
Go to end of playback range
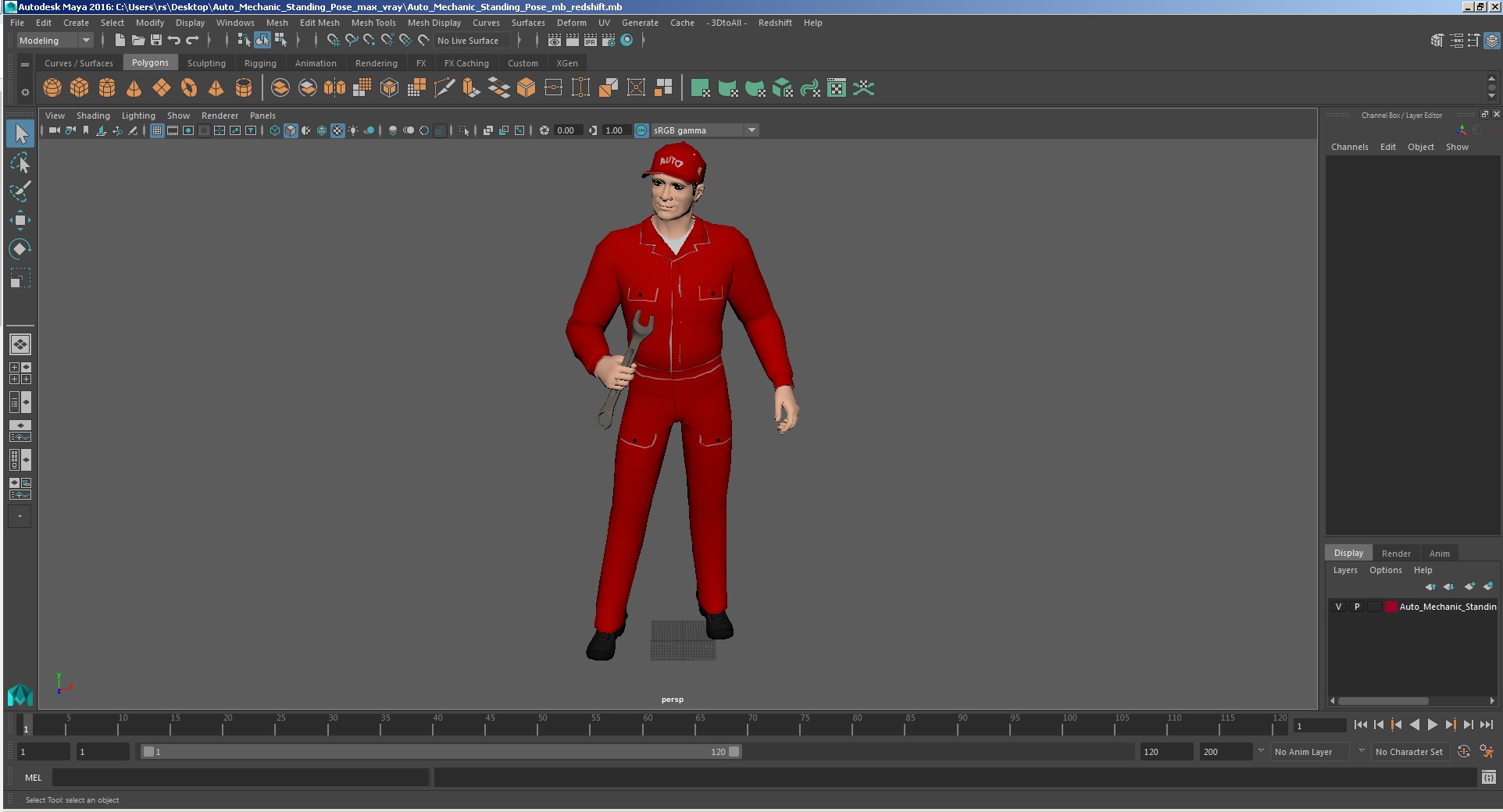[1486, 725]
